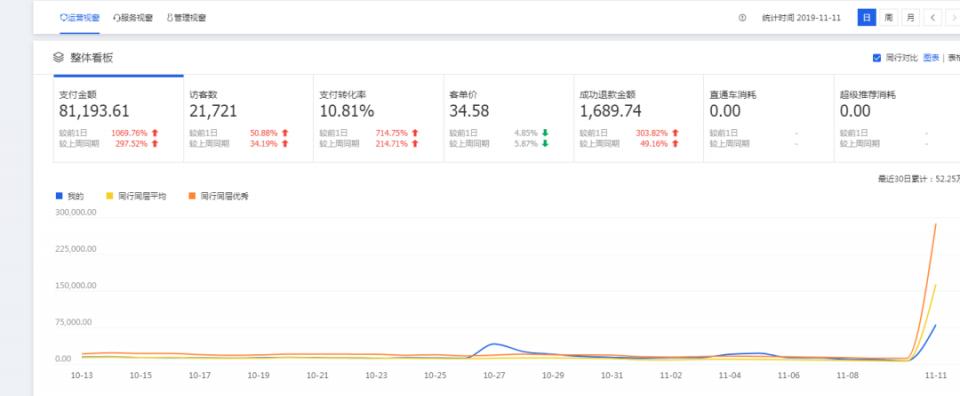Image resolution: width=960 pixels, height=396 pixels.
Task: Switch to the 管理视窗 tab
Action: coord(186,18)
